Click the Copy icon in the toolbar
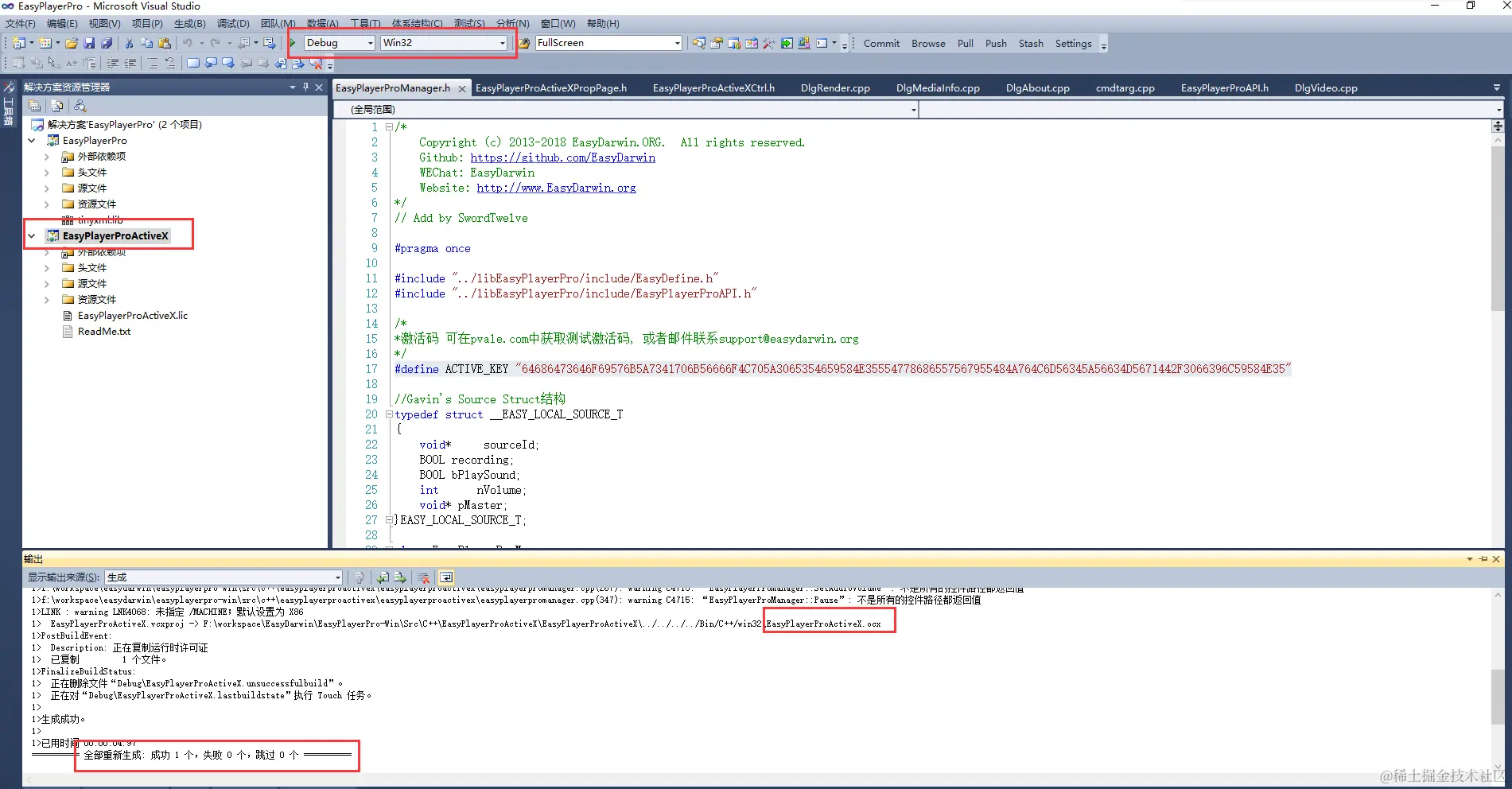 click(x=146, y=43)
